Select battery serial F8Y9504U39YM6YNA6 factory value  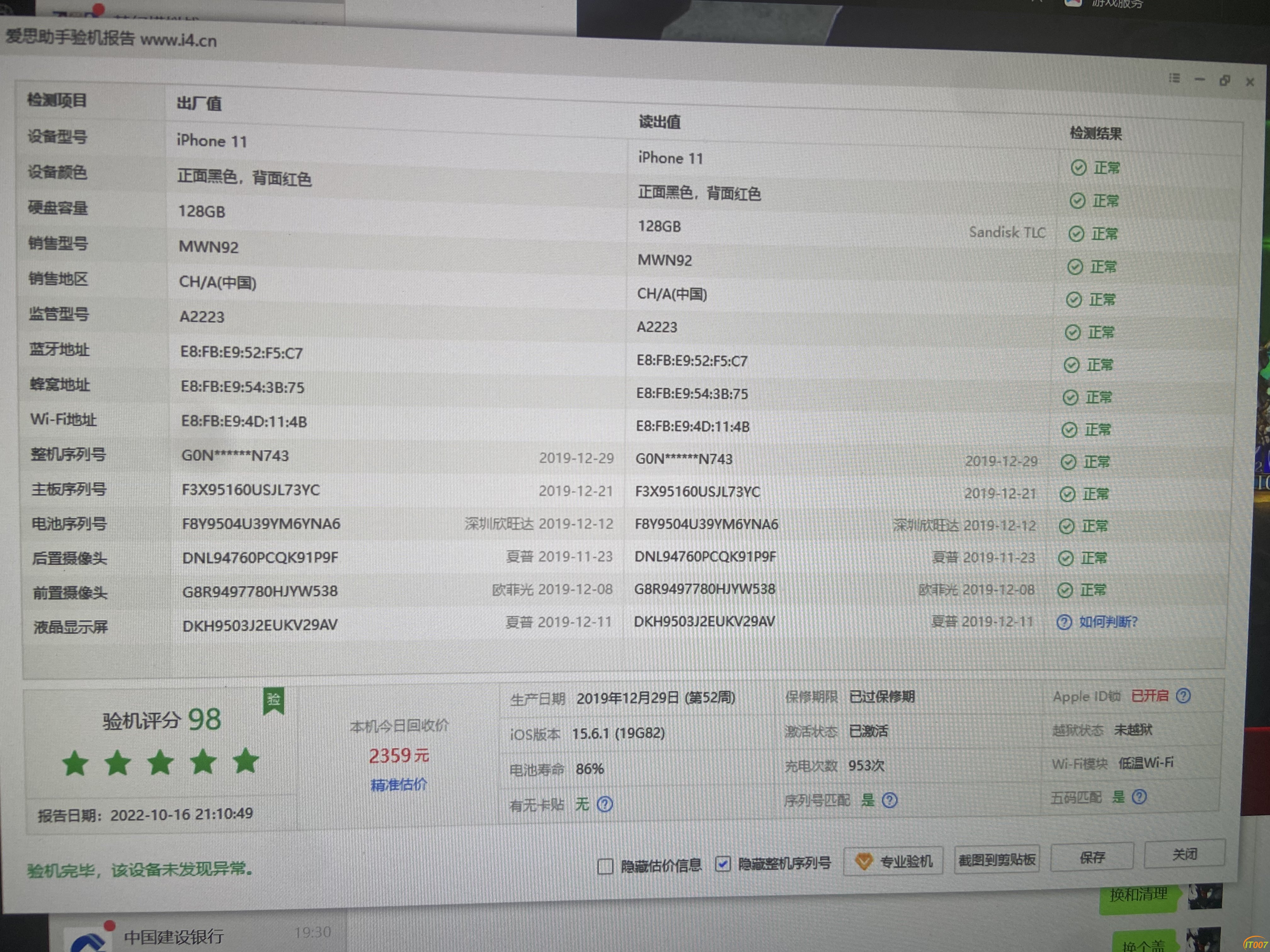[261, 523]
